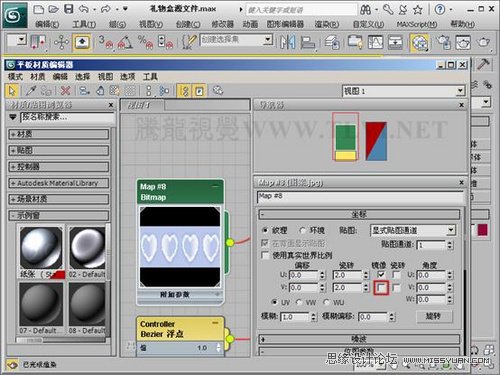Click the Mirror tool in main toolbar
Viewport: 500px width, 375px height.
click(287, 42)
